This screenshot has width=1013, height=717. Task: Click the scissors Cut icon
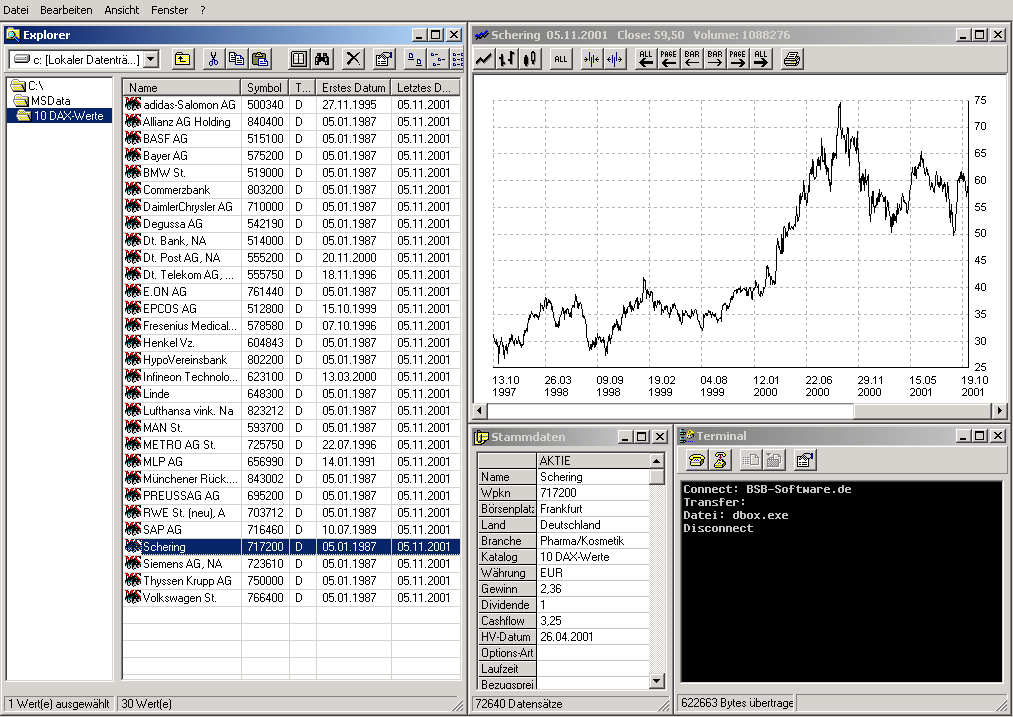[213, 59]
